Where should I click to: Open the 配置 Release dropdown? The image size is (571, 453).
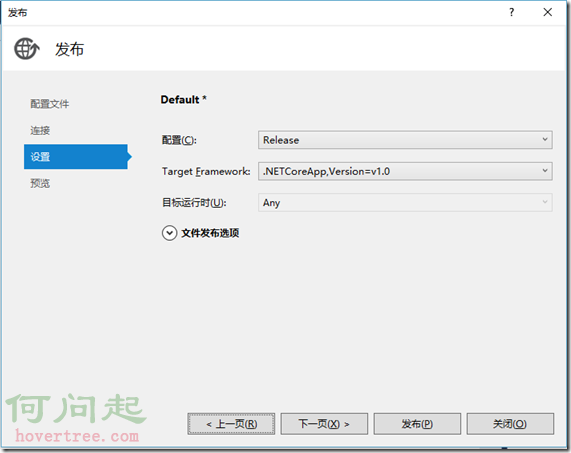(405, 140)
